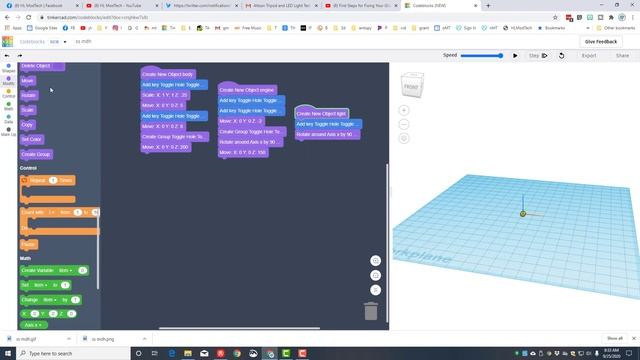The height and width of the screenshot is (360, 640).
Task: Click the Tinkercad logo
Action: [7, 42]
